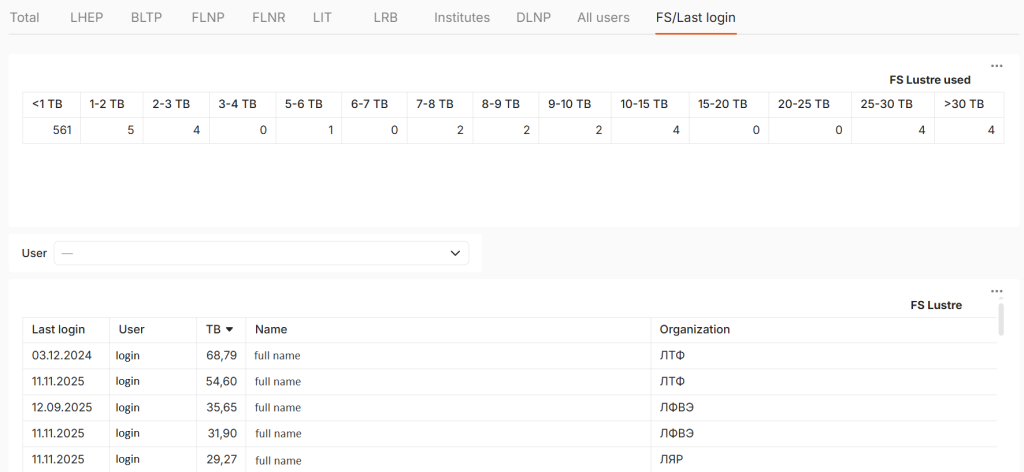Screen dimensions: 1024x472
Task: Open the FS Lustre table options menu
Action: tap(996, 291)
